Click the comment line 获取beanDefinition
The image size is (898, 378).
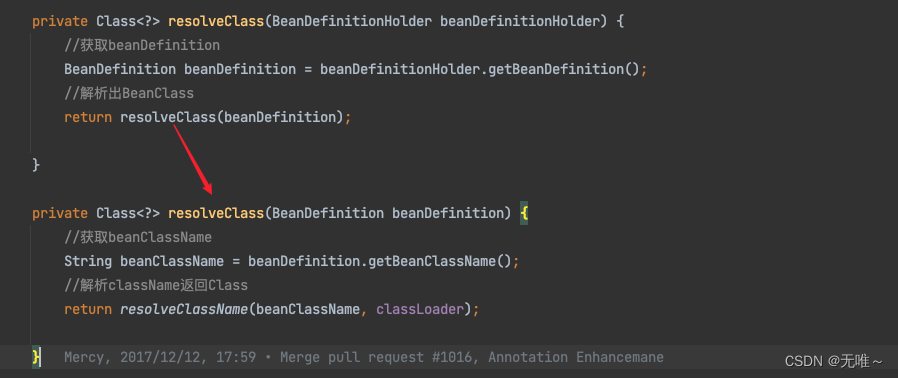[x=142, y=45]
